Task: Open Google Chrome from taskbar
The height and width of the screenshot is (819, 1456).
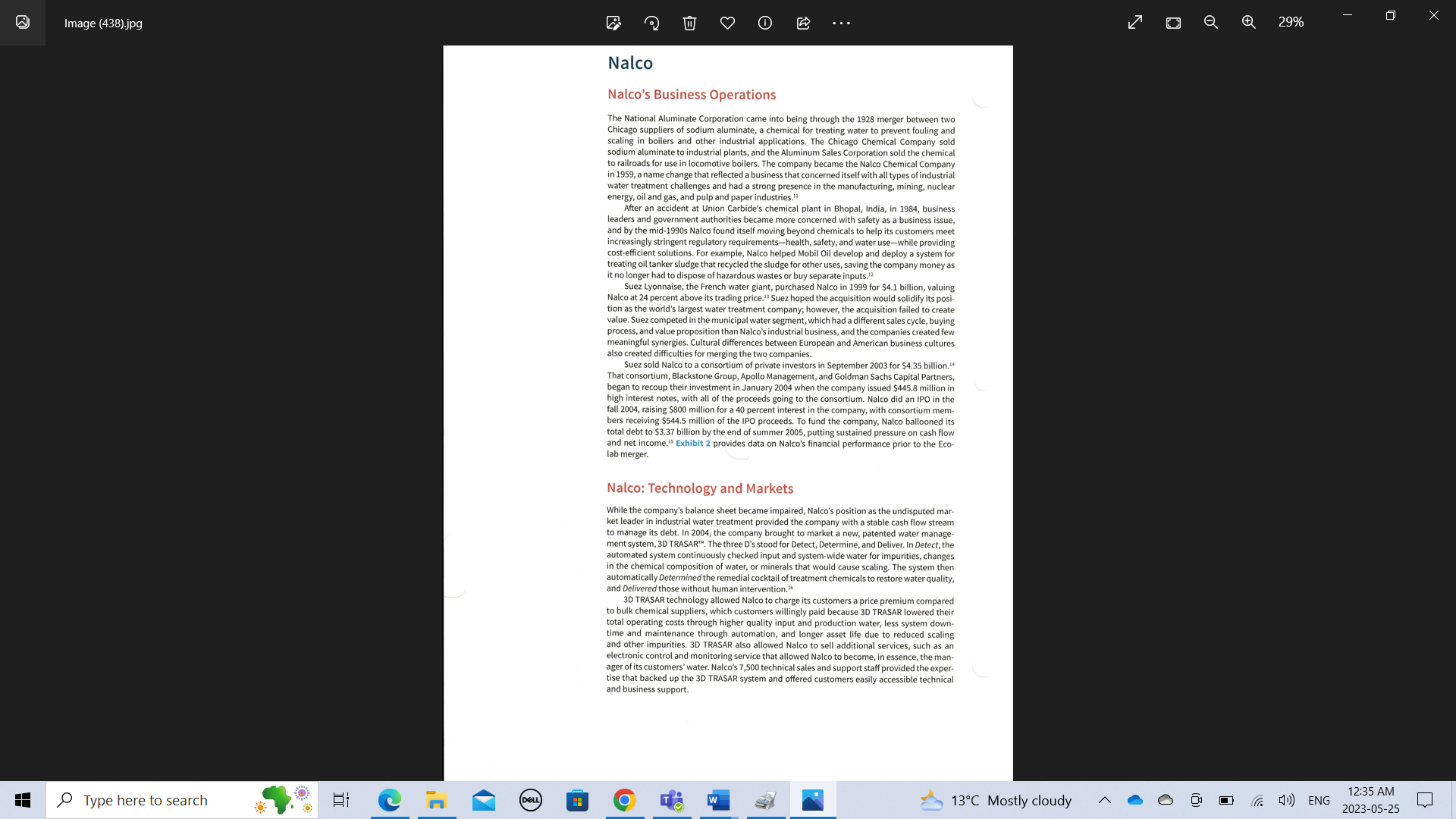Action: [x=624, y=800]
